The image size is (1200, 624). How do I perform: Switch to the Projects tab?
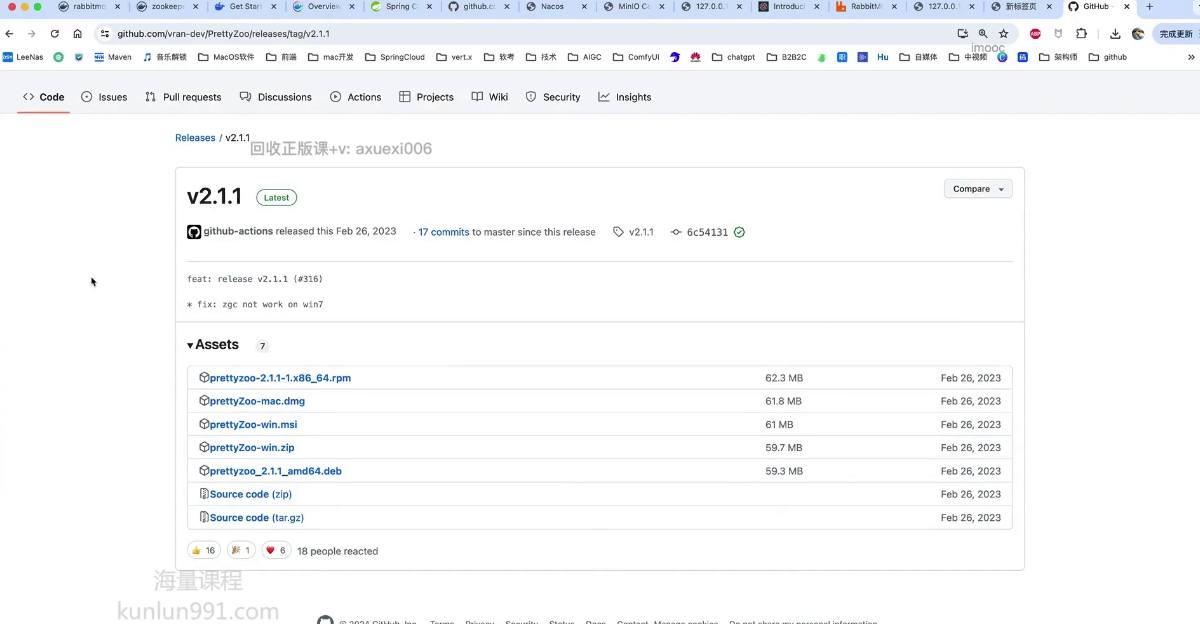tap(426, 97)
